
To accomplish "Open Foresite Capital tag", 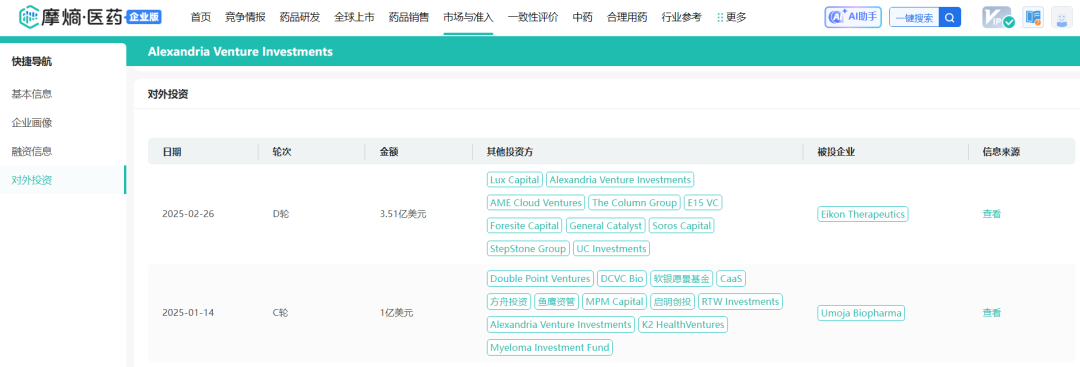I will point(525,225).
